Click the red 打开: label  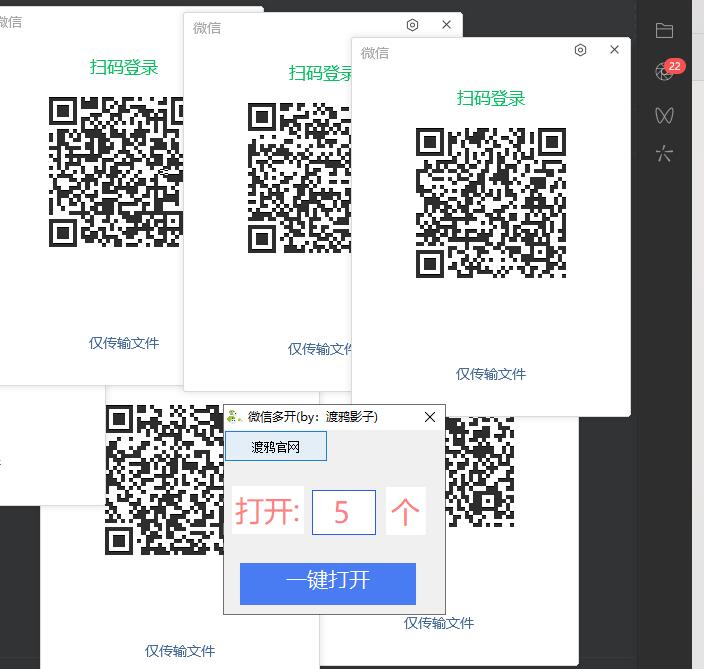pos(267,511)
